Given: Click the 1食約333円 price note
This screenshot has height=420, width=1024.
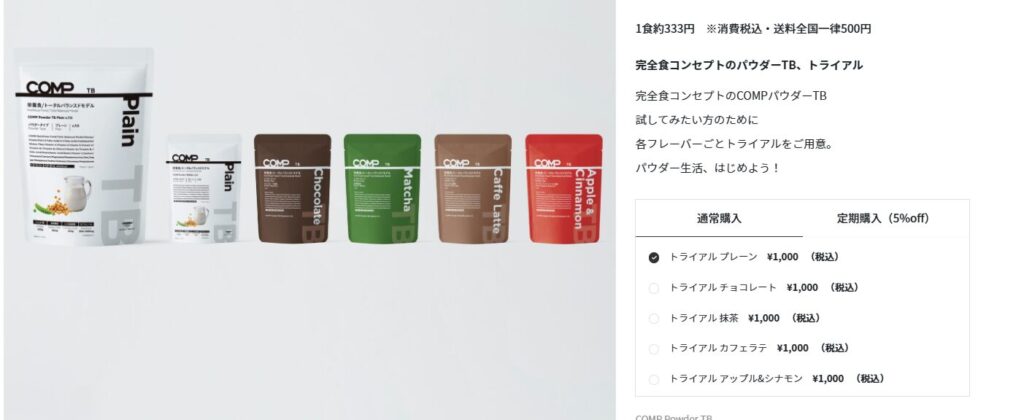Looking at the screenshot, I should [665, 29].
